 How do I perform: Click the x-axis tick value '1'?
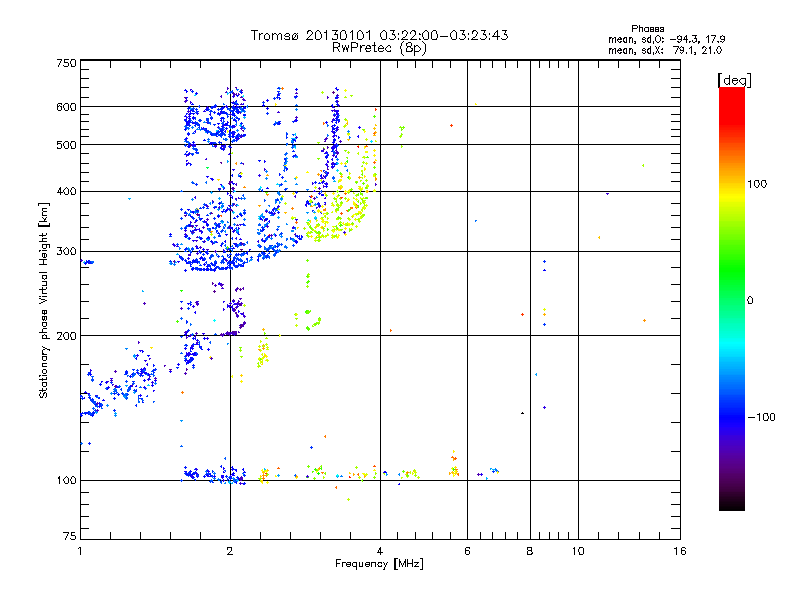tap(80, 551)
